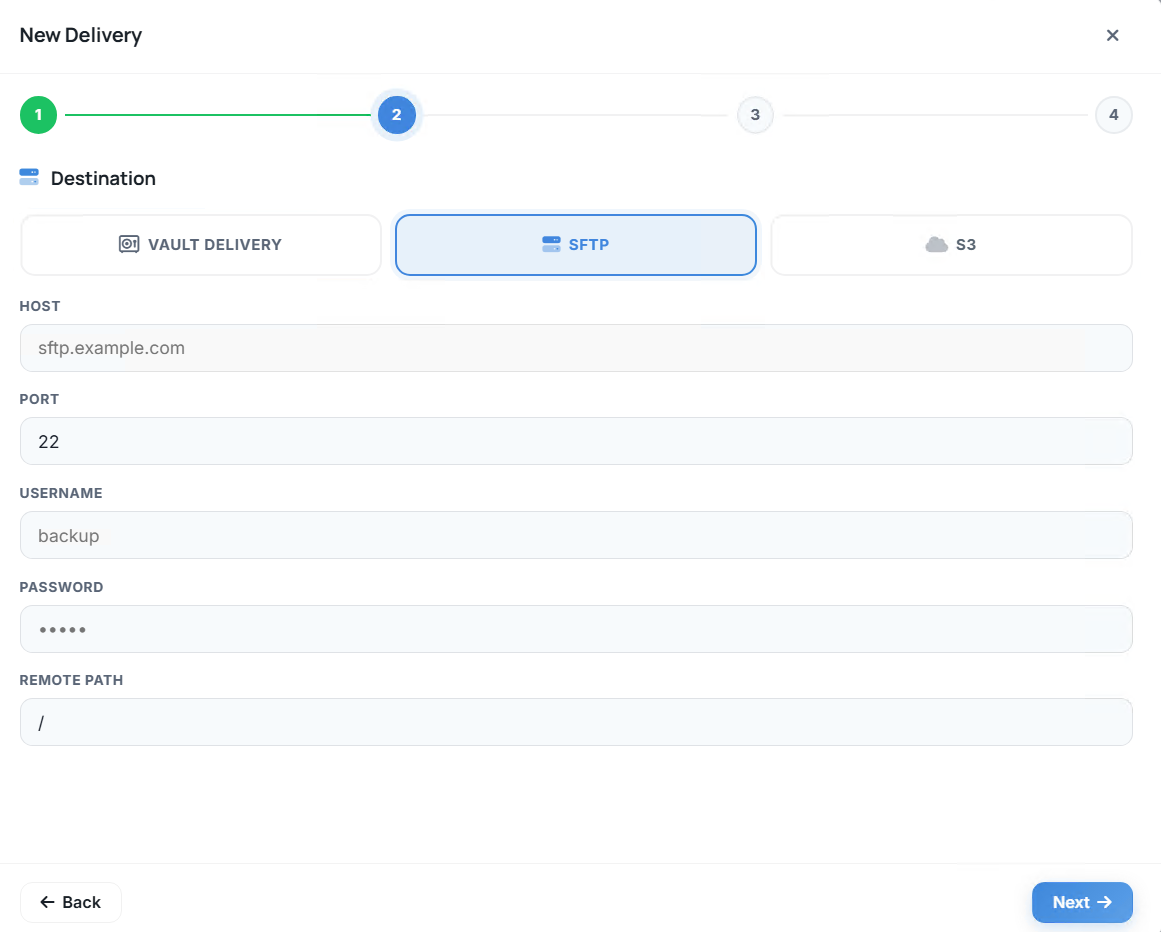This screenshot has height=932, width=1161.
Task: Focus the Host input field
Action: point(576,348)
